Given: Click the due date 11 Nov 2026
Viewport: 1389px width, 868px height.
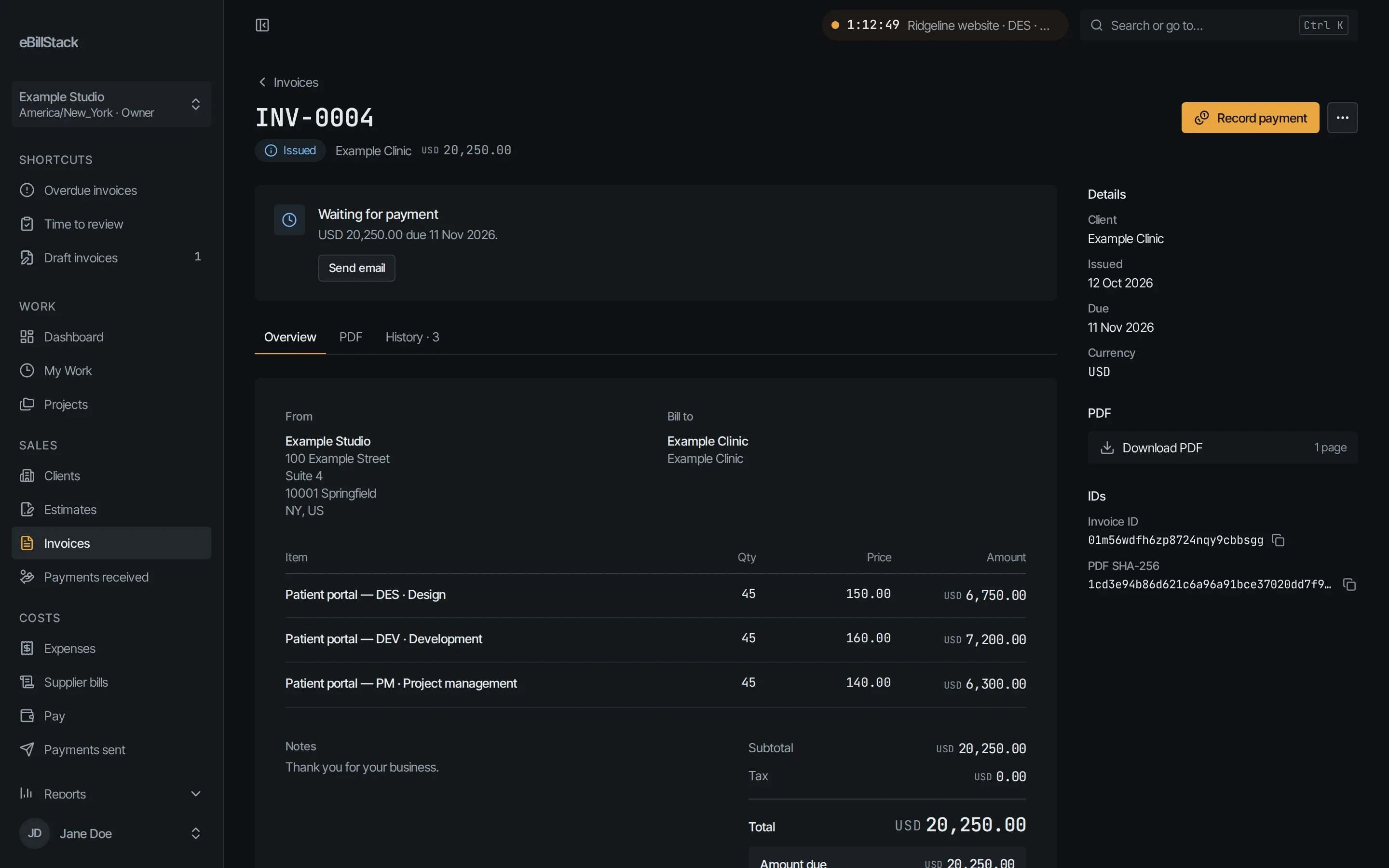Looking at the screenshot, I should 1120,328.
